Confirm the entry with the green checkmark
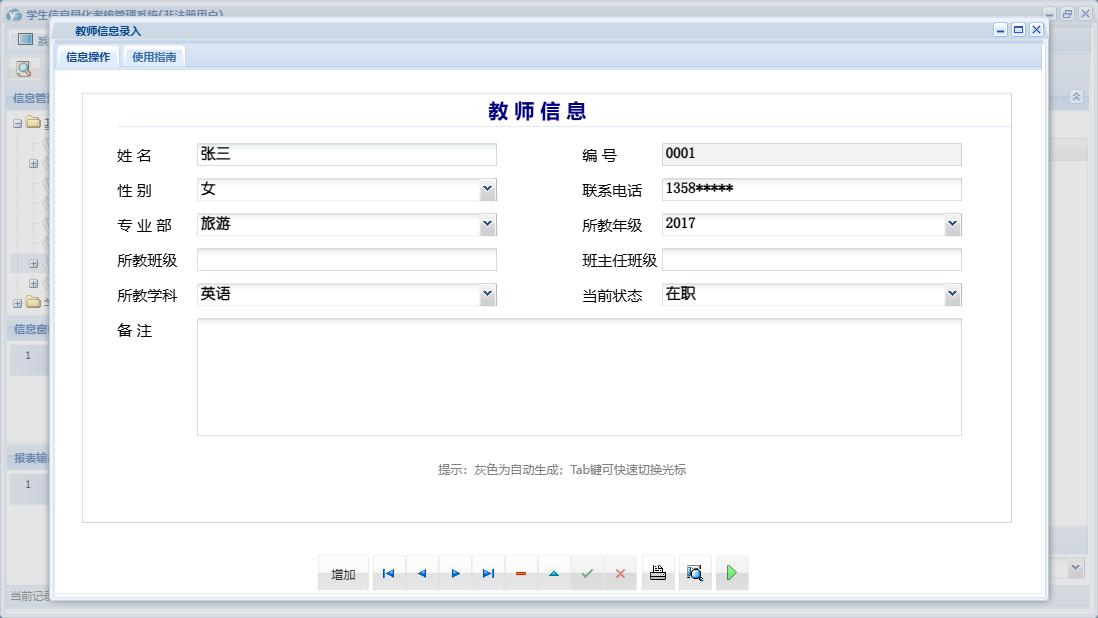Screen dimensions: 1098x618 [588, 573]
